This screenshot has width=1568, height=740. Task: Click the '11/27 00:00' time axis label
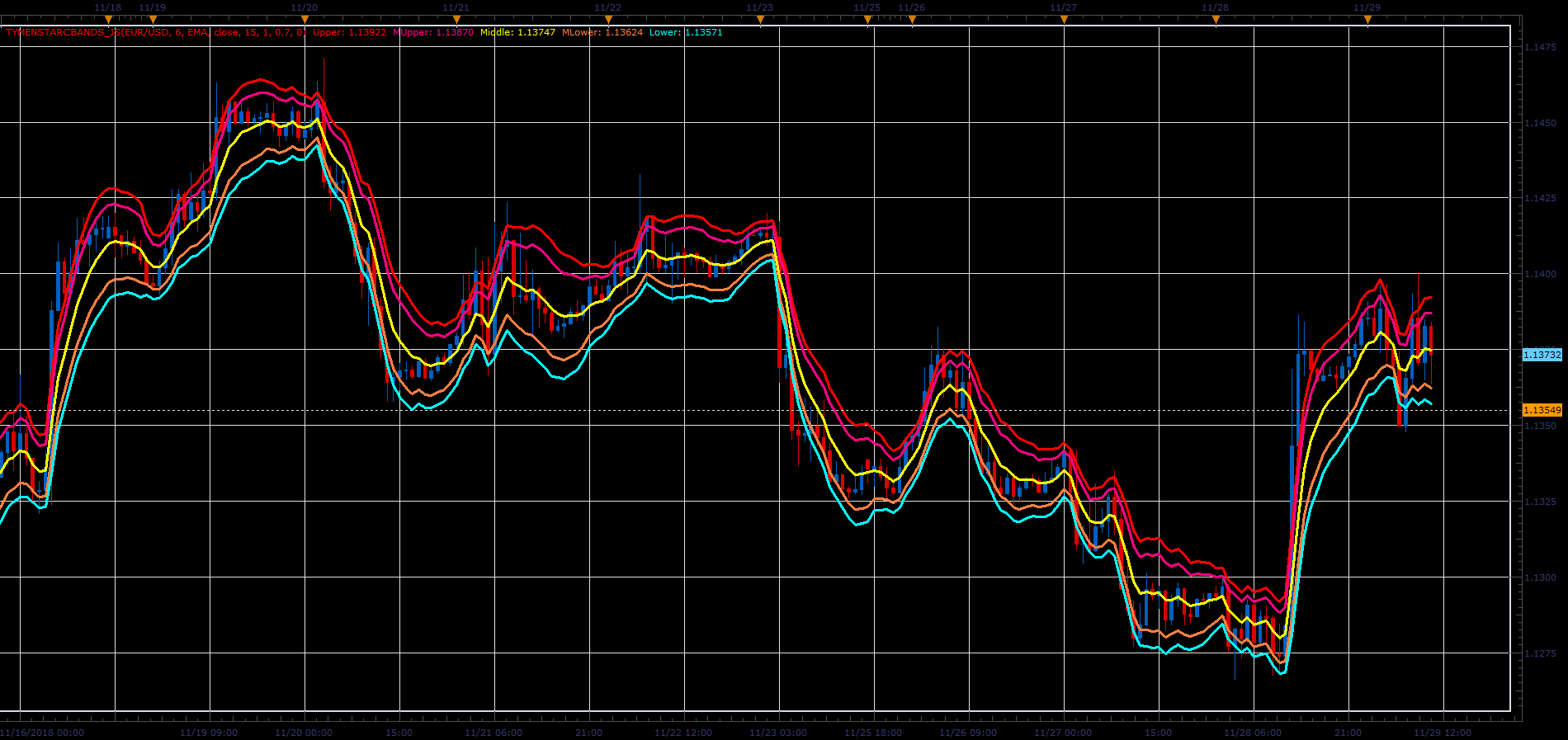(x=1063, y=733)
